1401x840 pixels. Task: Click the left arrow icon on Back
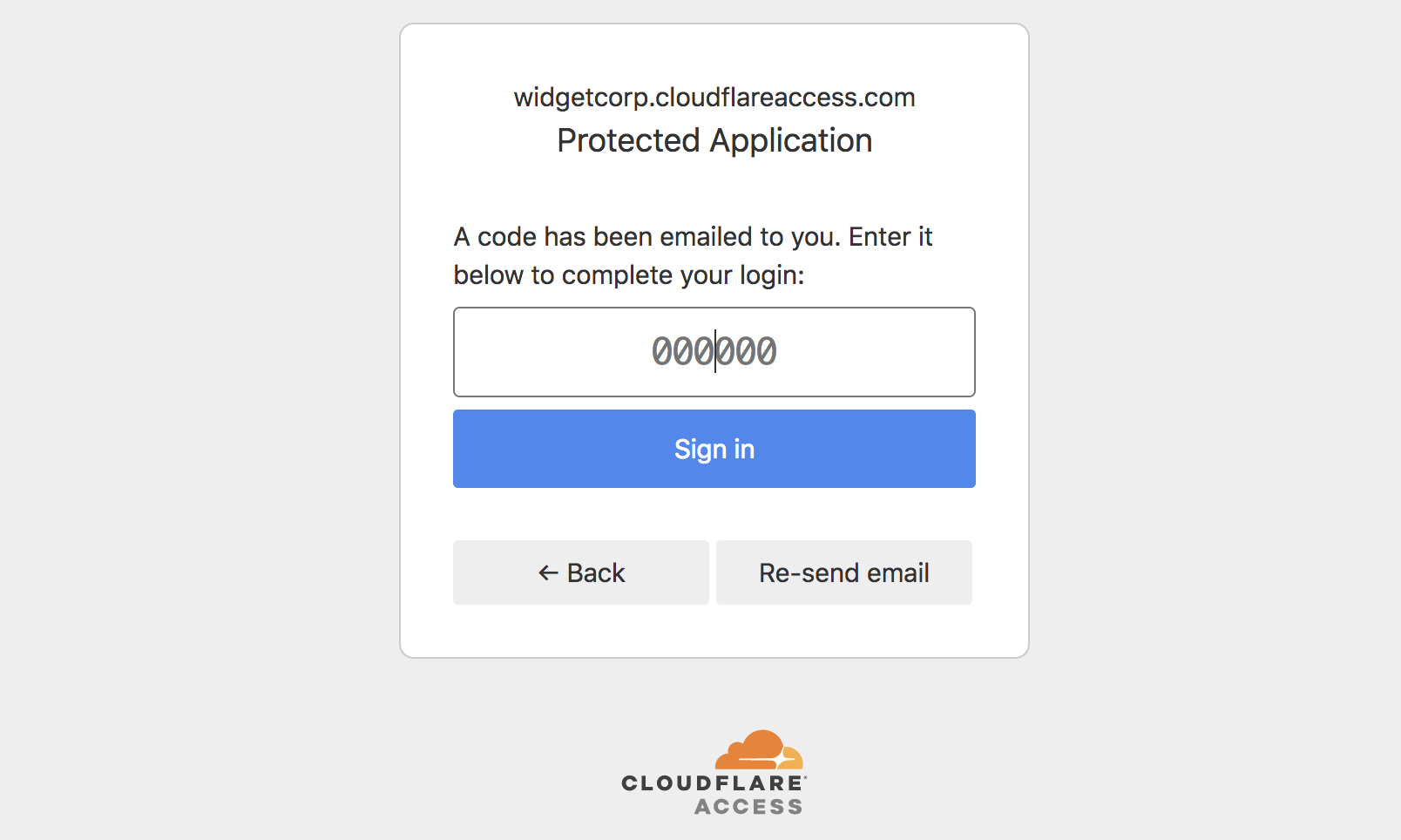[x=548, y=572]
